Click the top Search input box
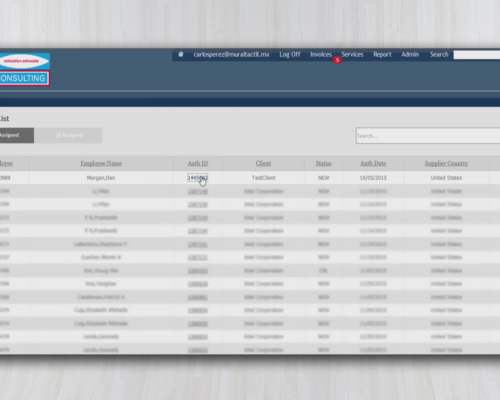The image size is (500, 400). (477, 55)
